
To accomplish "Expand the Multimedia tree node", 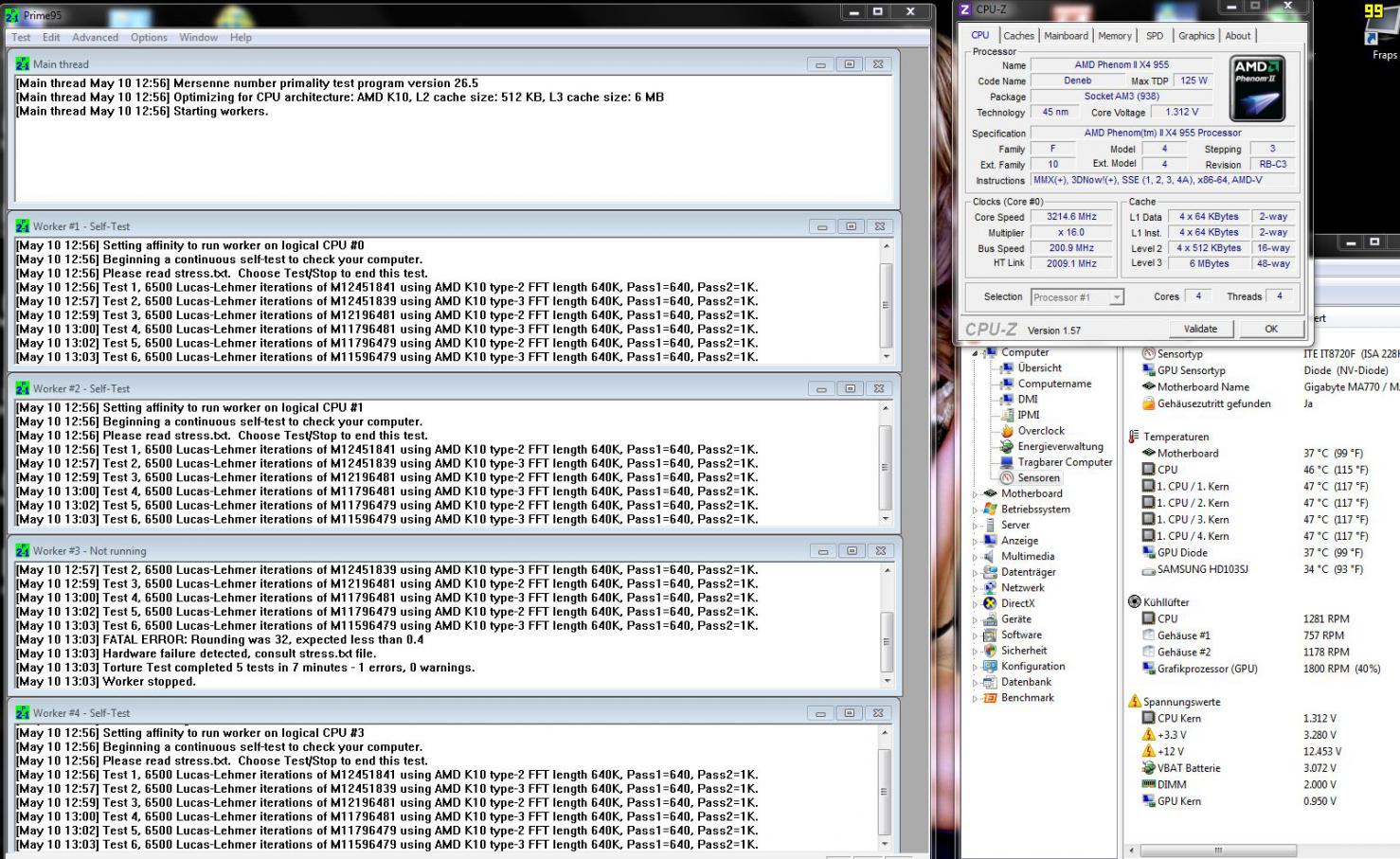I will point(975,557).
